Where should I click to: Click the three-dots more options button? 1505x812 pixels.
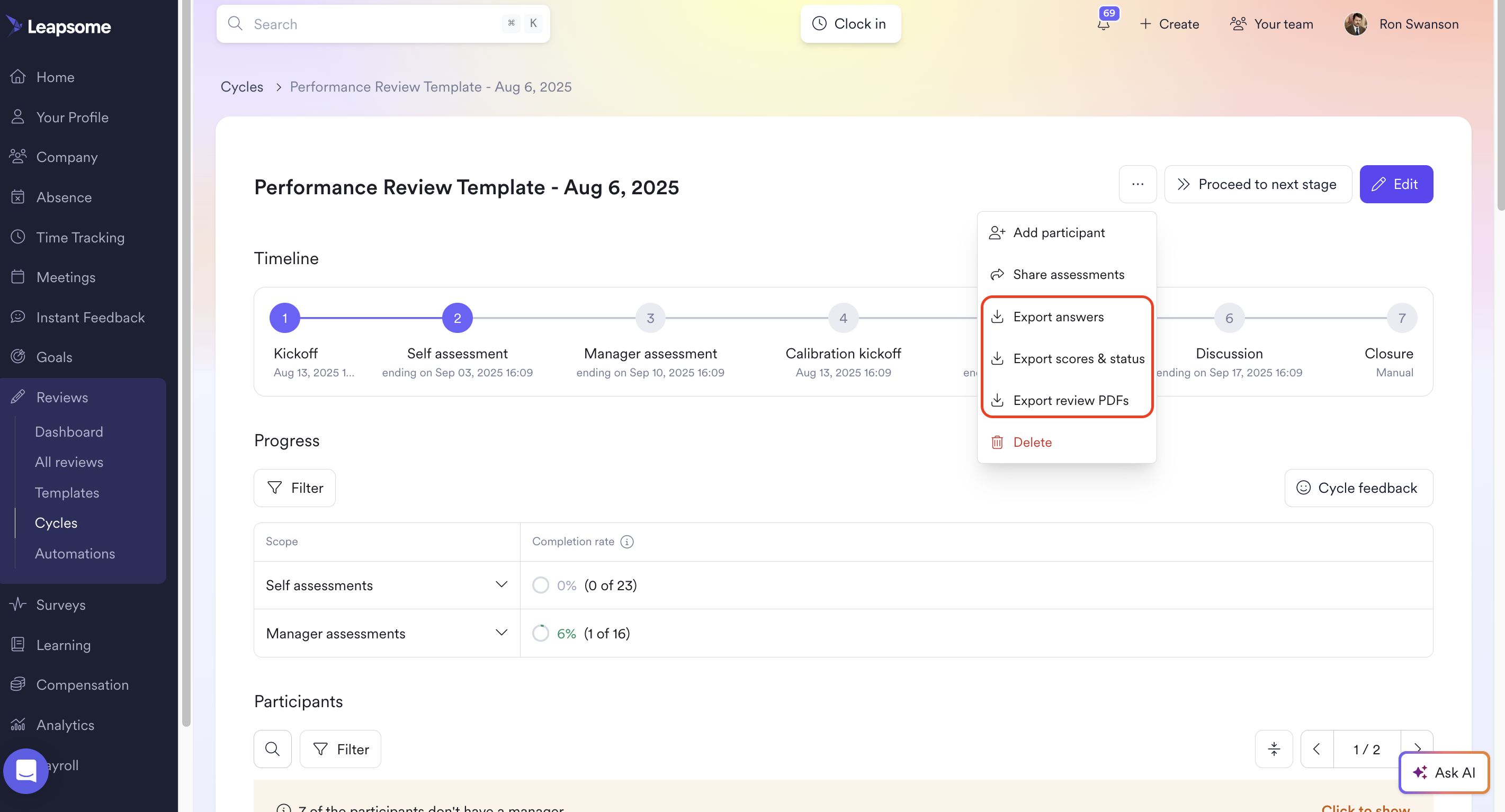point(1137,185)
